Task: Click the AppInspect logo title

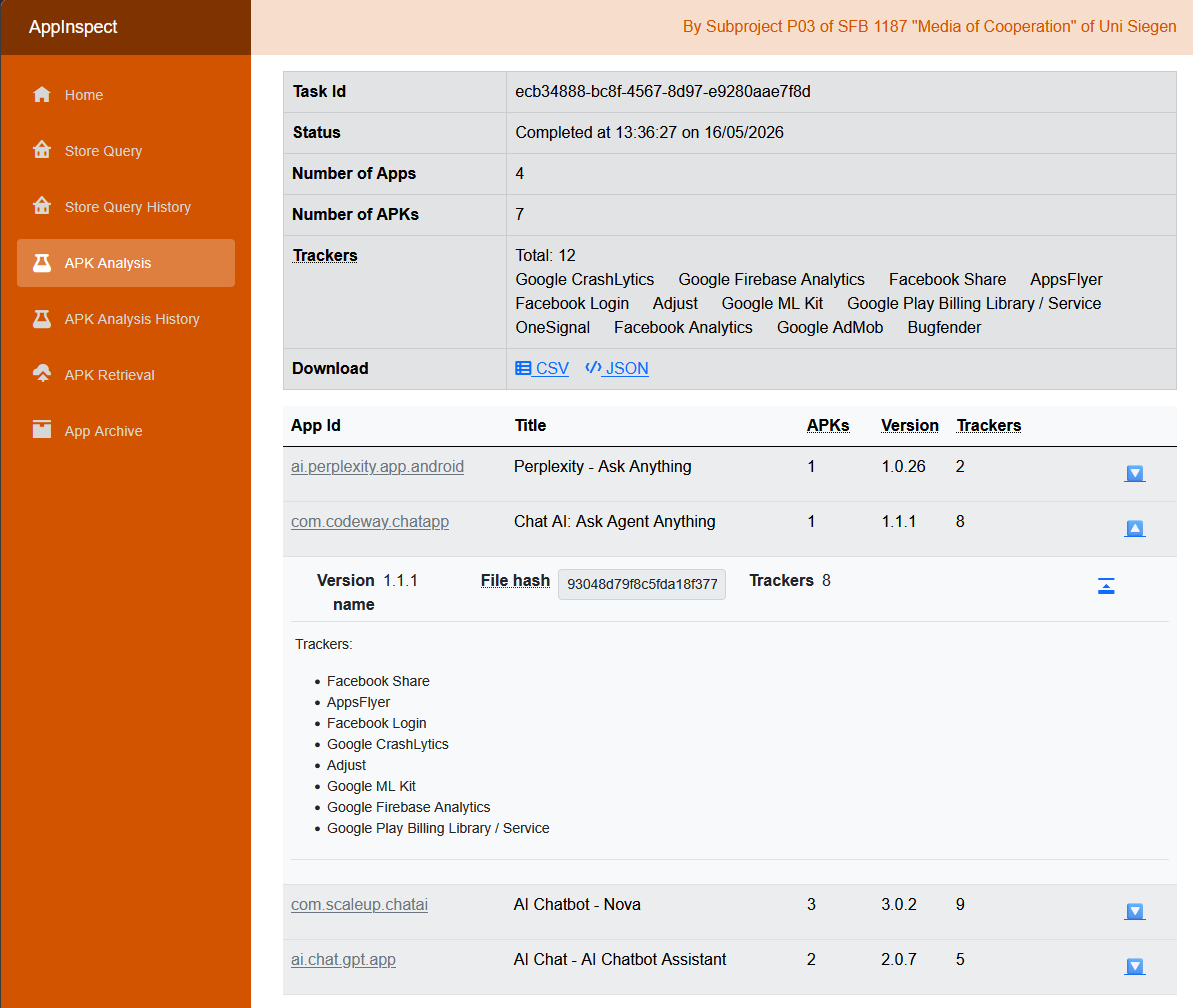Action: (73, 27)
